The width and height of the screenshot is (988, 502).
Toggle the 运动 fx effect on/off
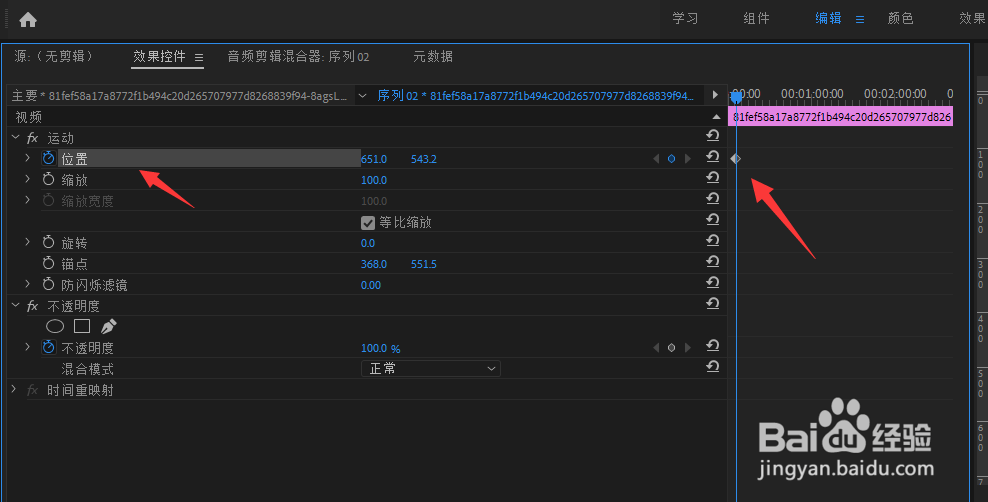coord(33,138)
